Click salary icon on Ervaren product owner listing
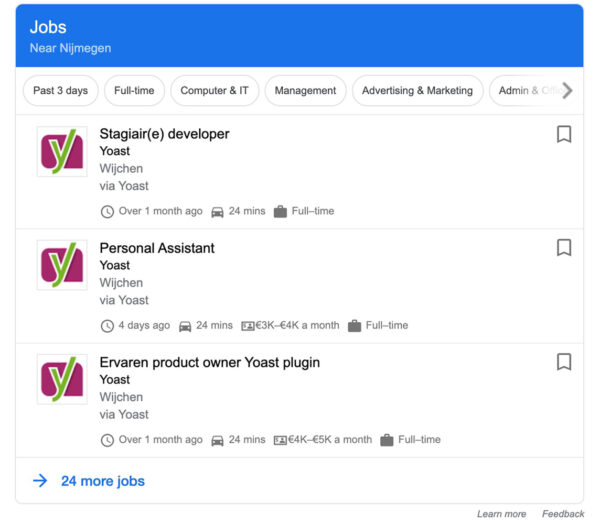 tap(280, 440)
